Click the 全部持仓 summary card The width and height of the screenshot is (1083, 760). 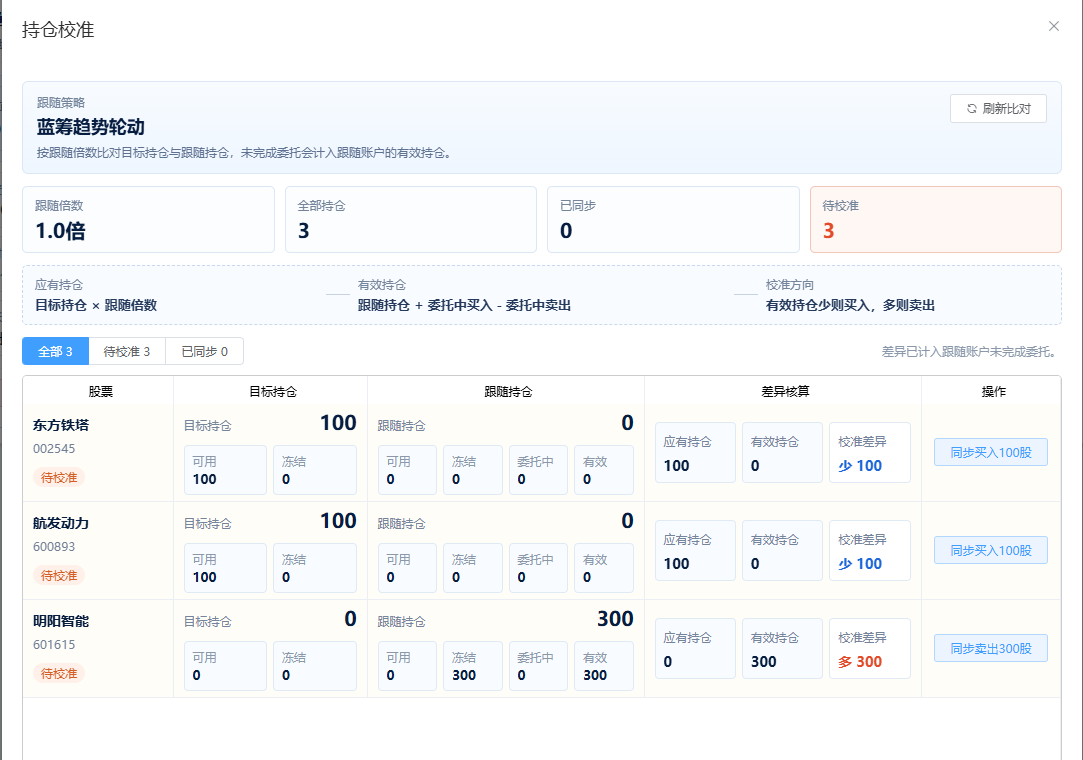click(x=411, y=220)
